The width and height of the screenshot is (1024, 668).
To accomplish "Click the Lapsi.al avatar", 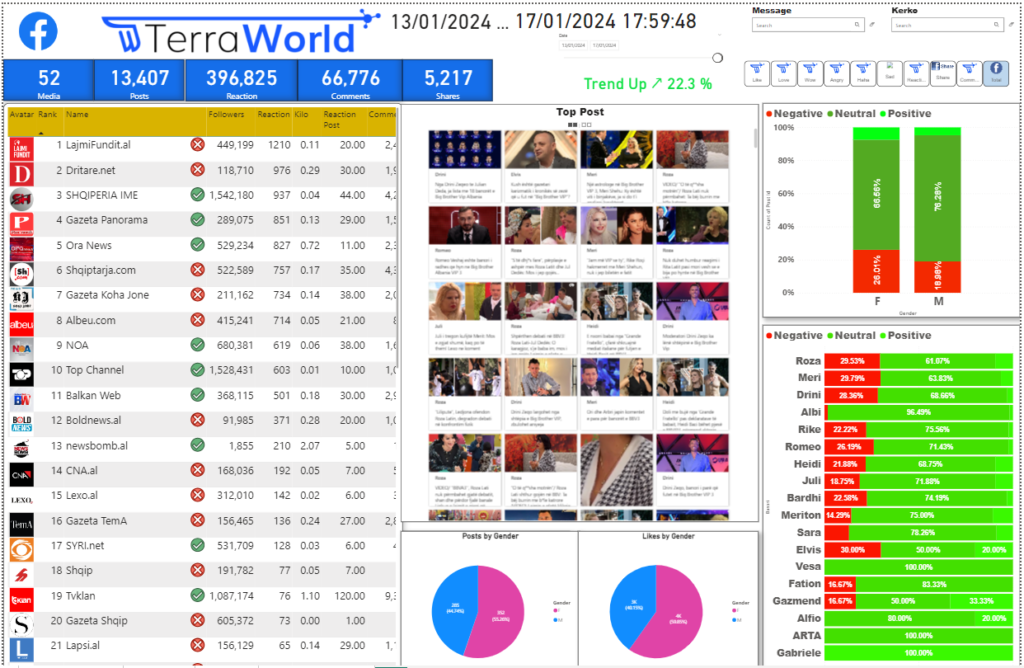I will pyautogui.click(x=22, y=649).
